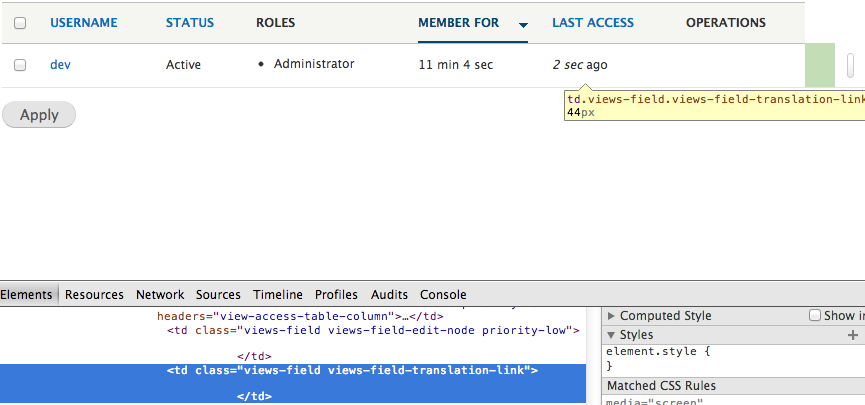Collapse the Styles section
The width and height of the screenshot is (865, 405).
coord(612,335)
